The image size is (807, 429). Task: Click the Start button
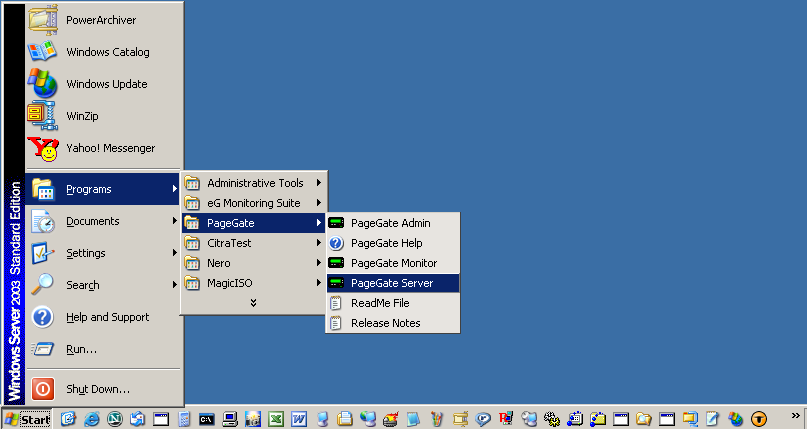pyautogui.click(x=27, y=419)
